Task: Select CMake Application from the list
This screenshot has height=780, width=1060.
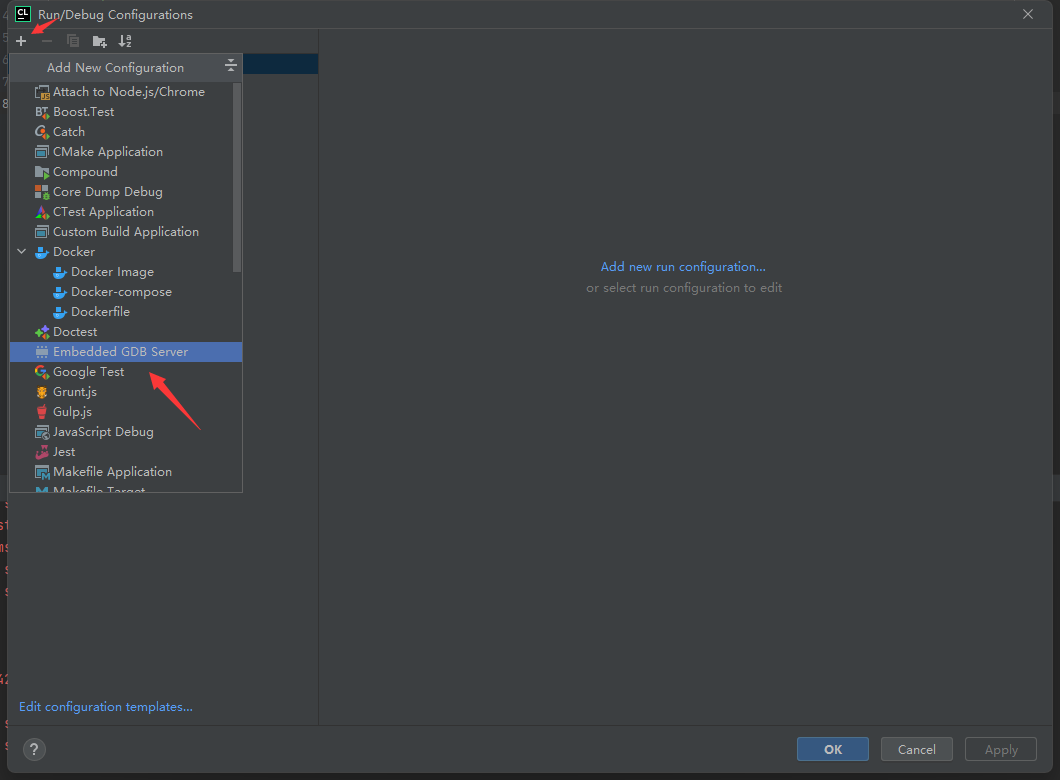Action: coord(126,152)
